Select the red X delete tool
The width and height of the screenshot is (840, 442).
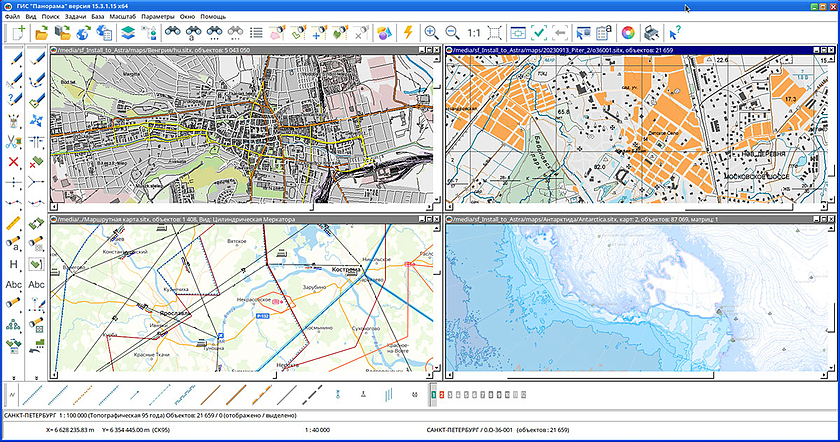click(13, 161)
